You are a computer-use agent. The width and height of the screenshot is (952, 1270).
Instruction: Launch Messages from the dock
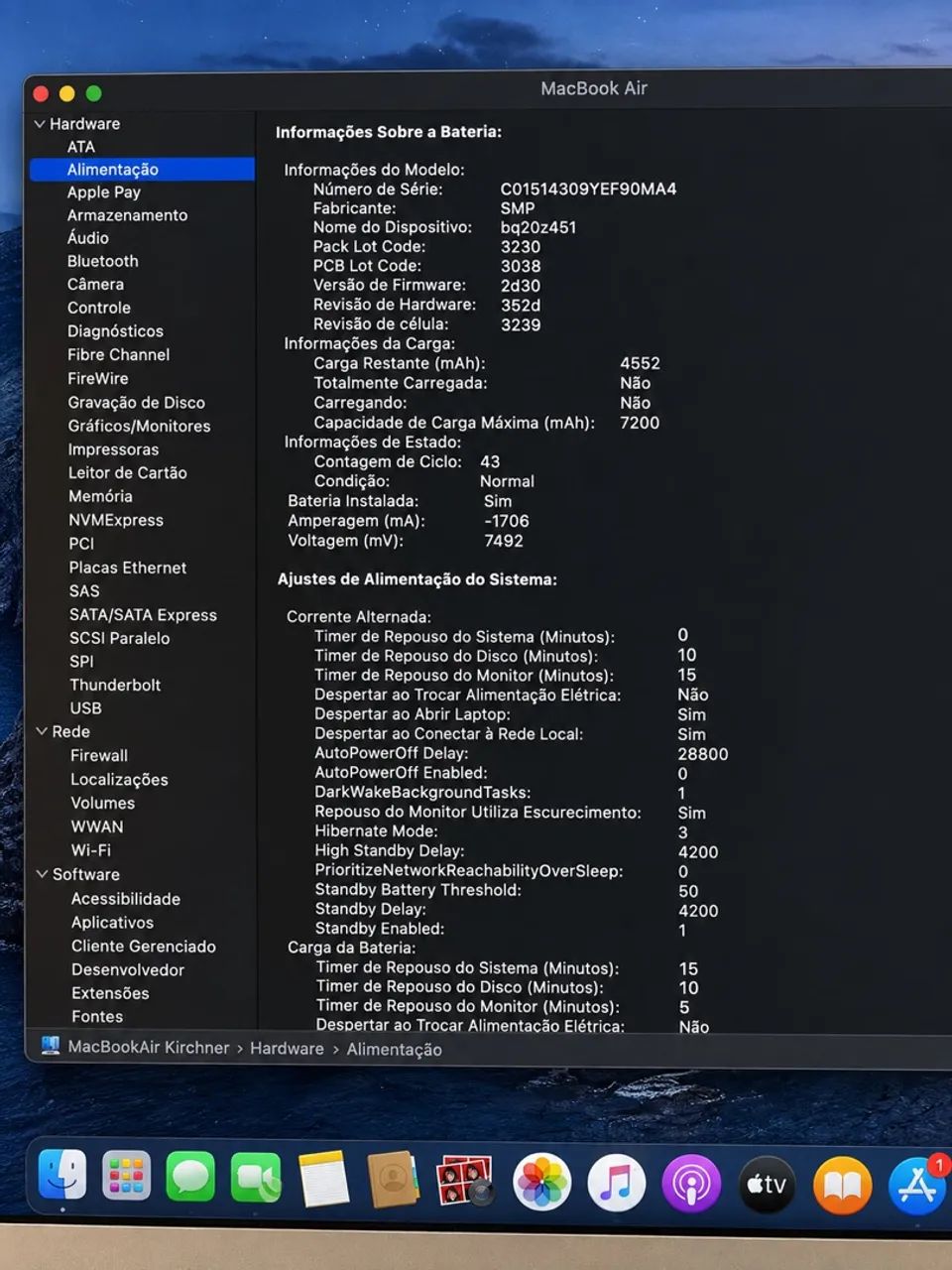coord(190,1178)
